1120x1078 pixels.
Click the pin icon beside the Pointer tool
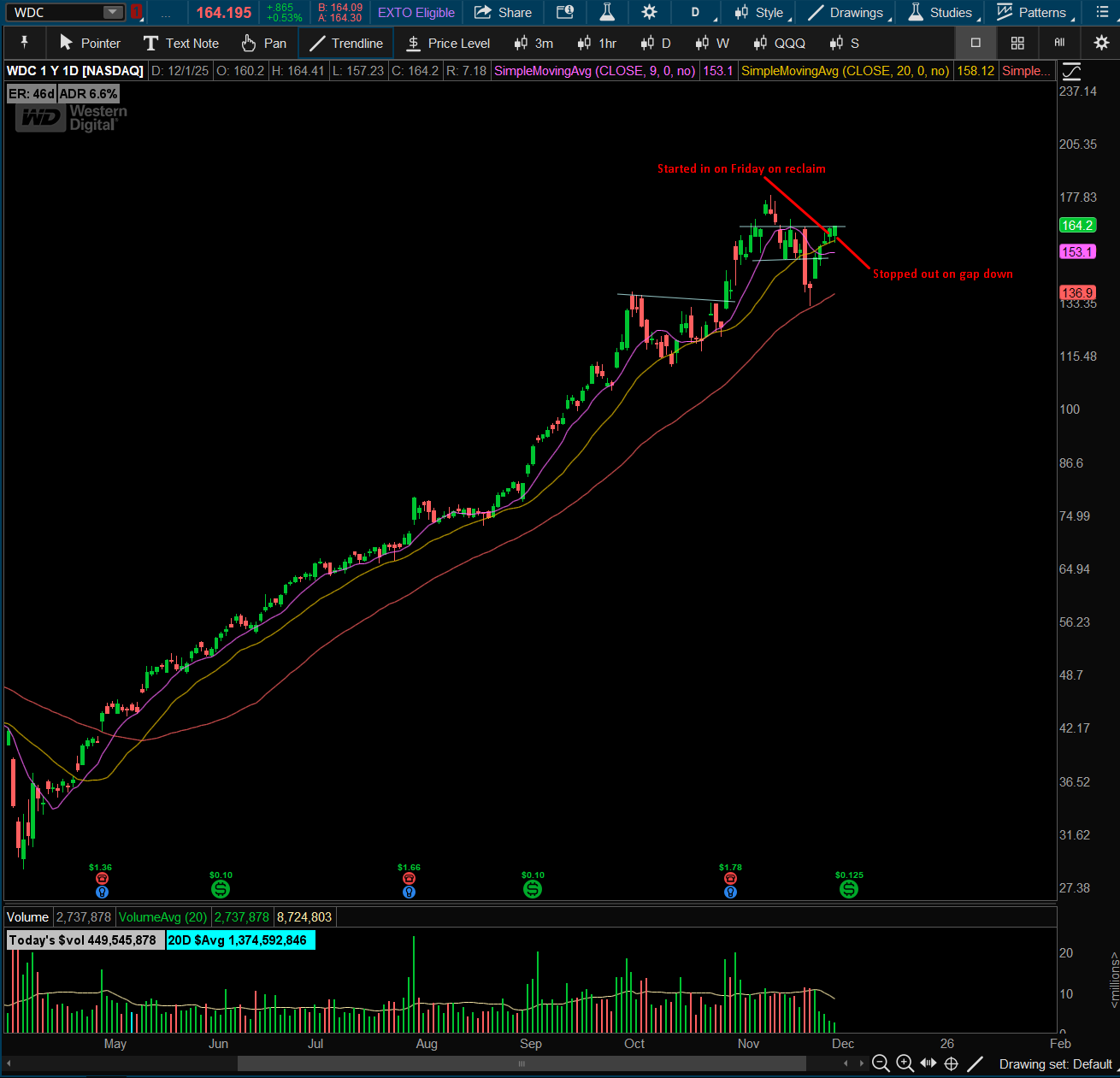tap(24, 43)
